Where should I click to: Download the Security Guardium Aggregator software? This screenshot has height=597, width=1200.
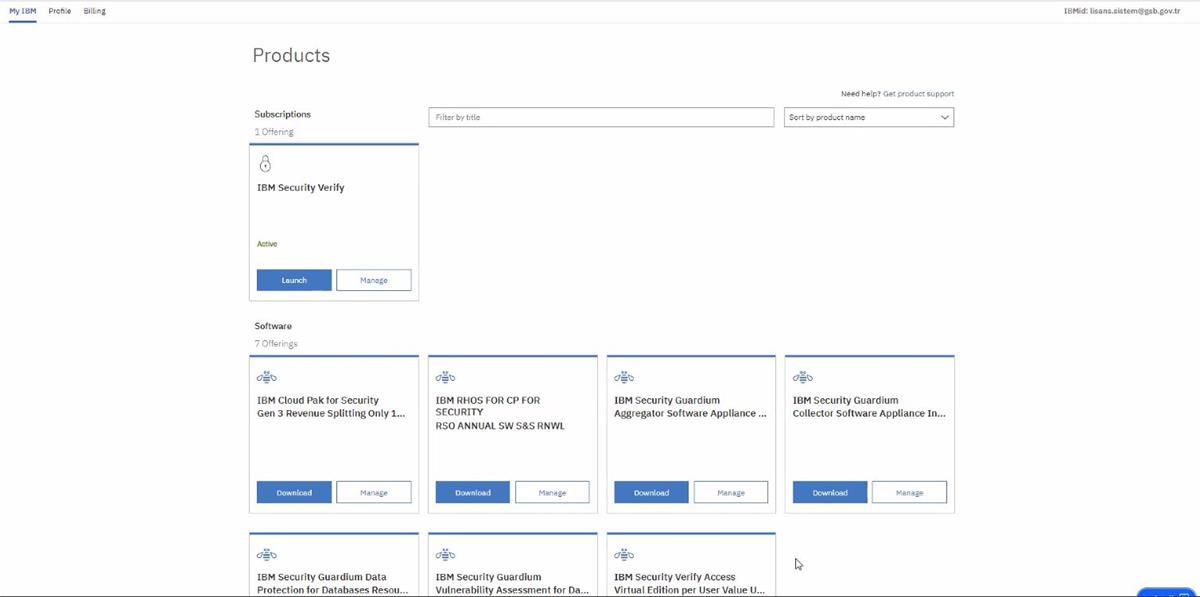click(651, 492)
